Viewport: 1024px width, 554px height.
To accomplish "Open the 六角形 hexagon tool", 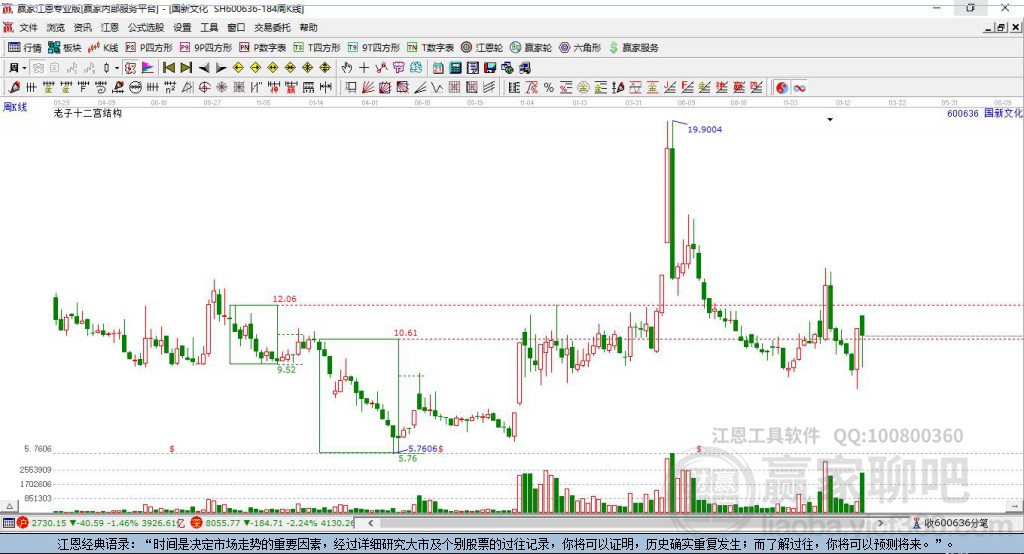I will 580,48.
